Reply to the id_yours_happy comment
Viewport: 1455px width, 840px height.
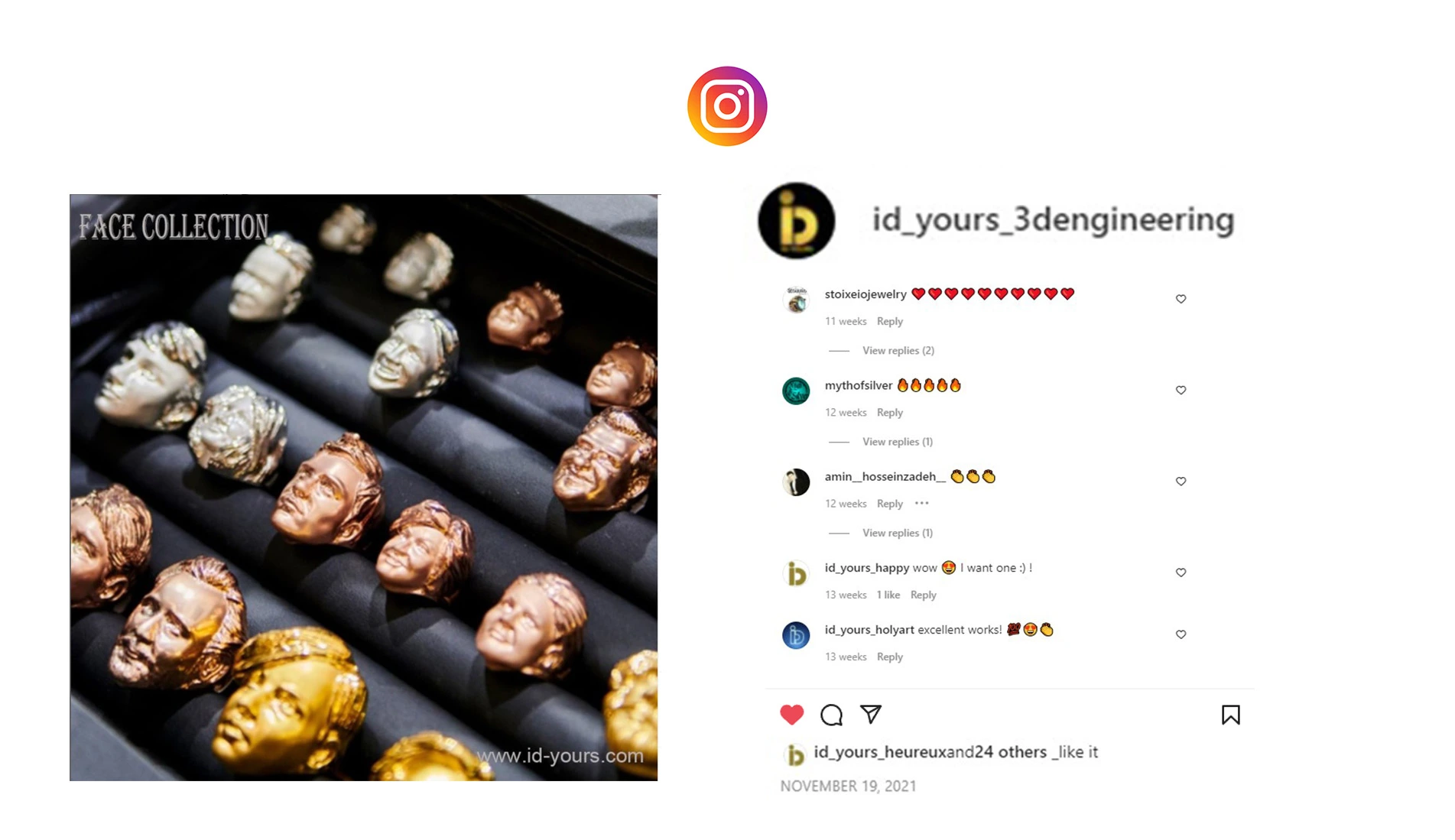923,595
